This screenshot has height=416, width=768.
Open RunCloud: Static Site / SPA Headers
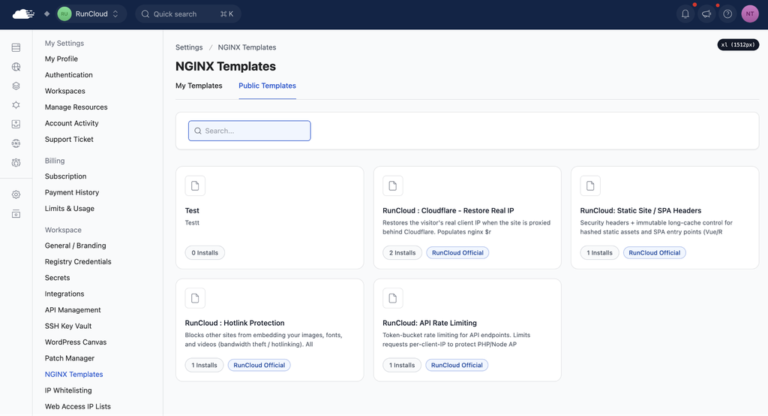tap(641, 211)
